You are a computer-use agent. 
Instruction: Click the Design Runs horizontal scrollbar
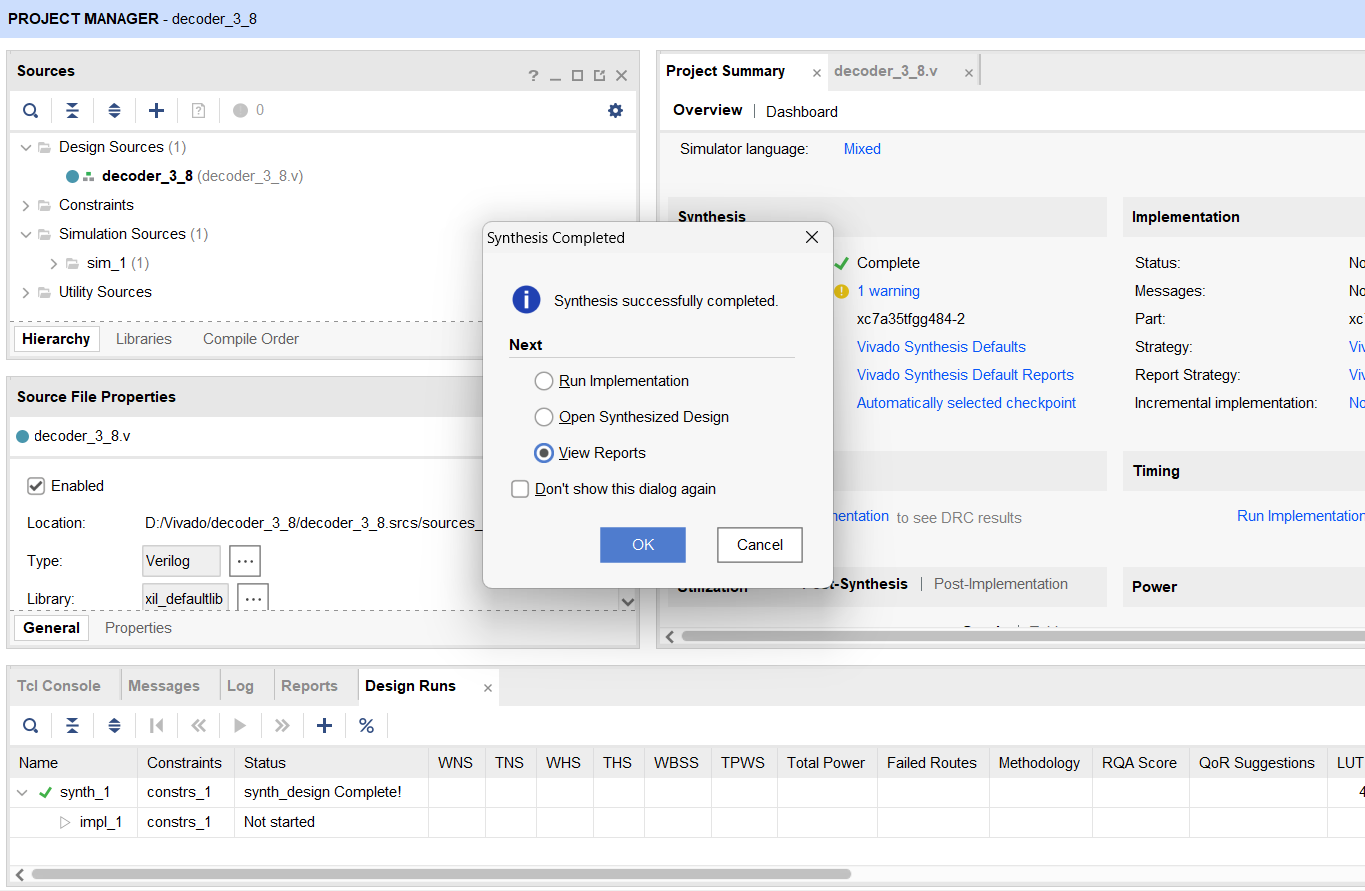pyautogui.click(x=440, y=874)
